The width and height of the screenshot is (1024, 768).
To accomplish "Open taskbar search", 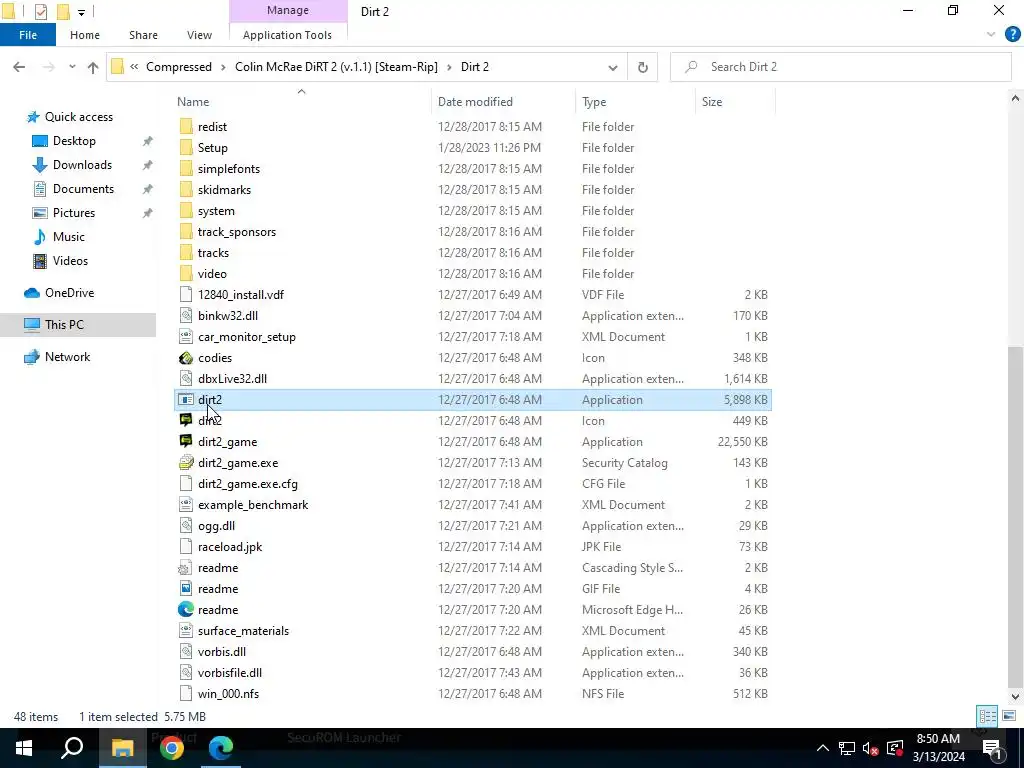I will (72, 748).
